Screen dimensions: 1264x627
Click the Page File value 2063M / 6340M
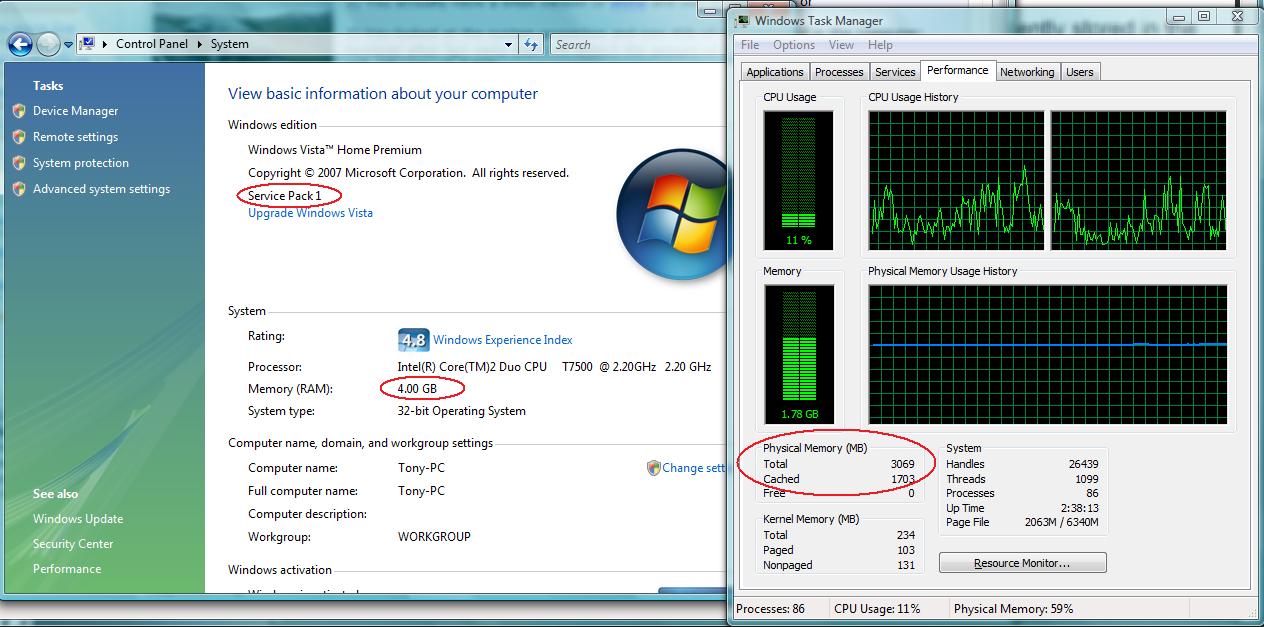1060,522
